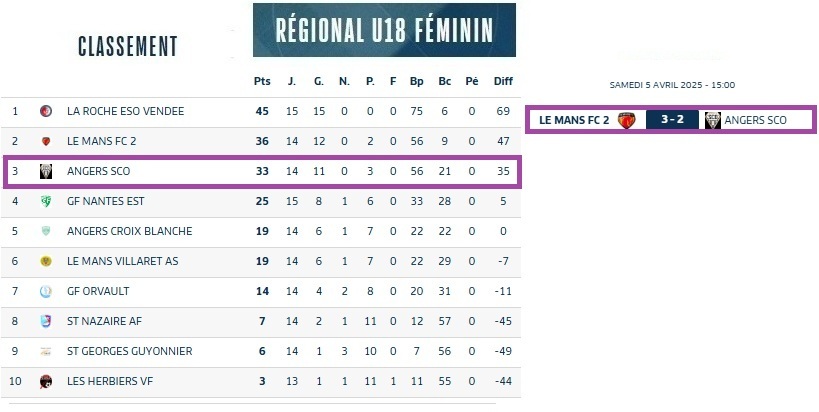Click Les Herbiers VF club crest

pyautogui.click(x=45, y=381)
